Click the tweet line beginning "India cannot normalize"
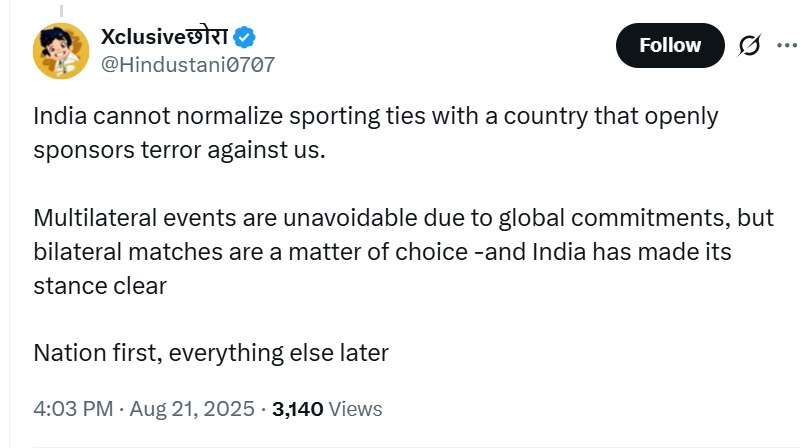 click(375, 115)
